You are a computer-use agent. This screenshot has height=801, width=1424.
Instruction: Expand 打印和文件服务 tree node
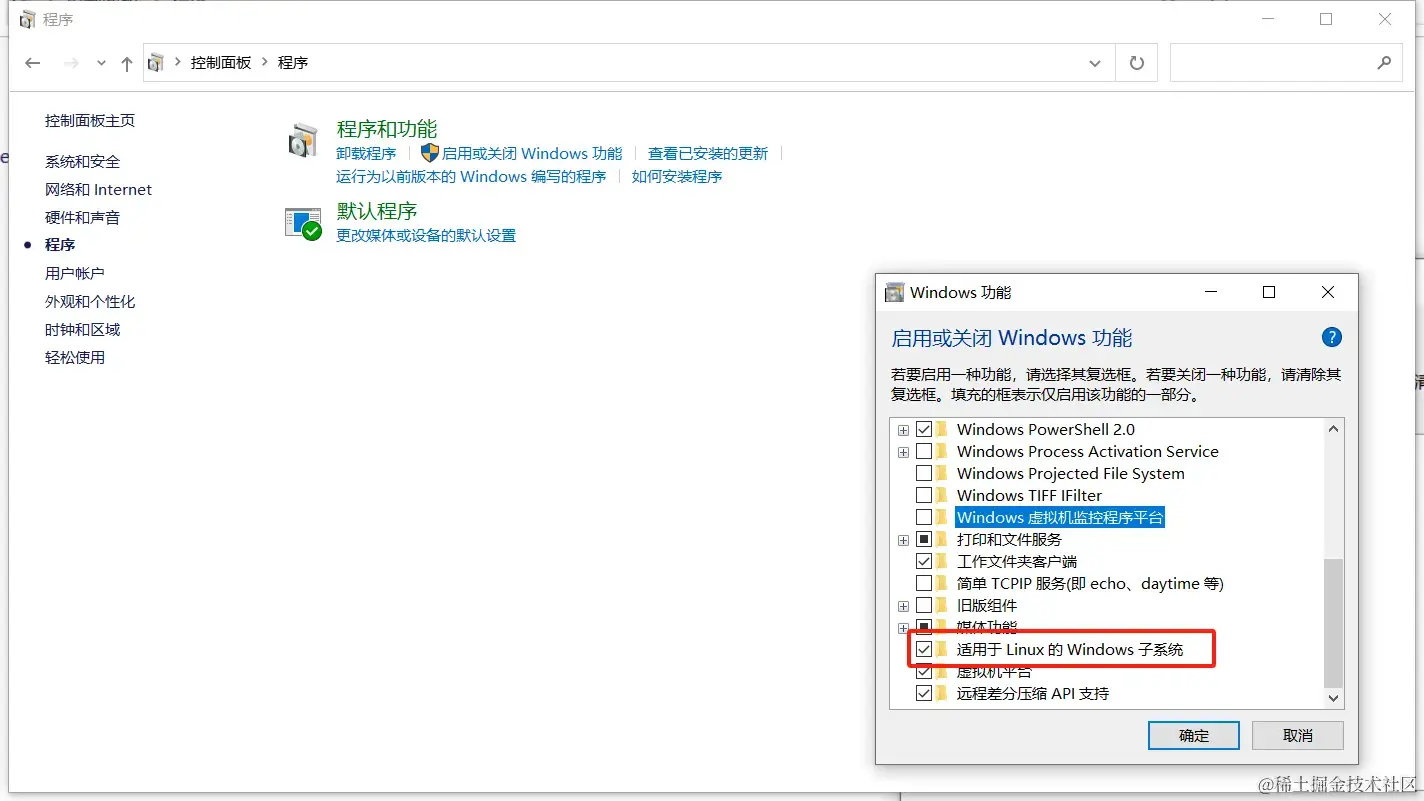click(903, 540)
